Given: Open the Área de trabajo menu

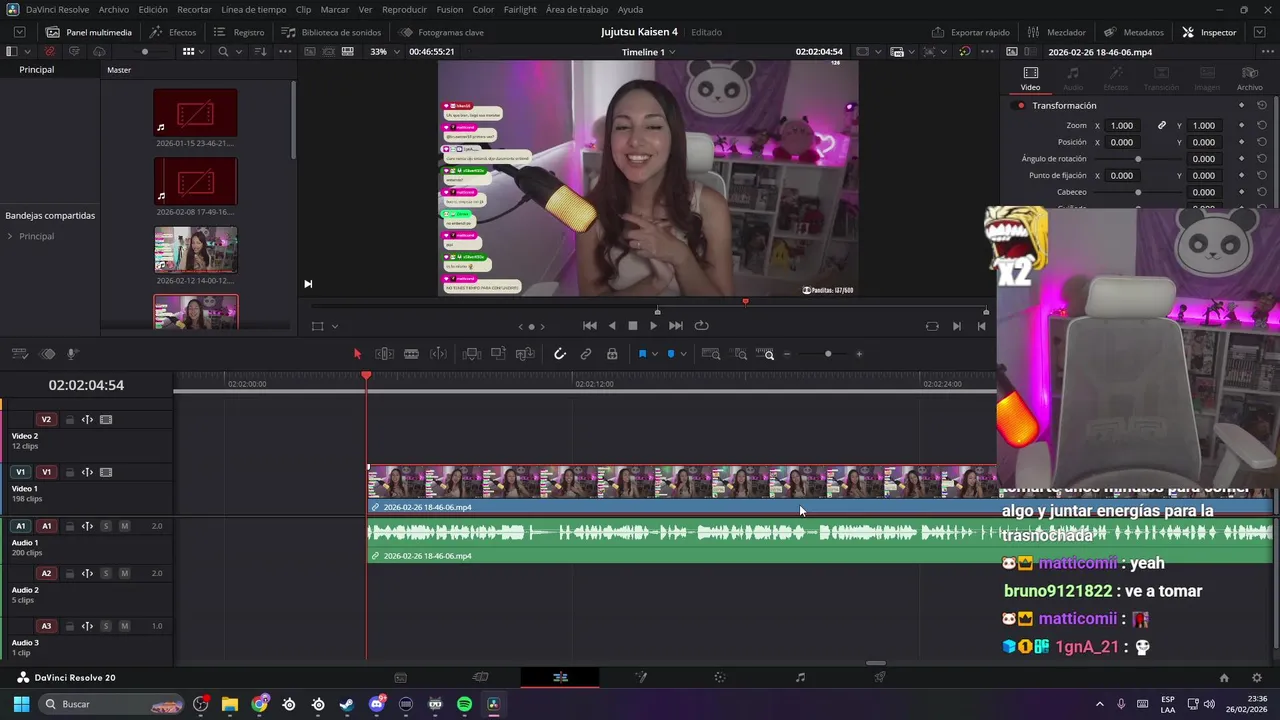Looking at the screenshot, I should (577, 9).
